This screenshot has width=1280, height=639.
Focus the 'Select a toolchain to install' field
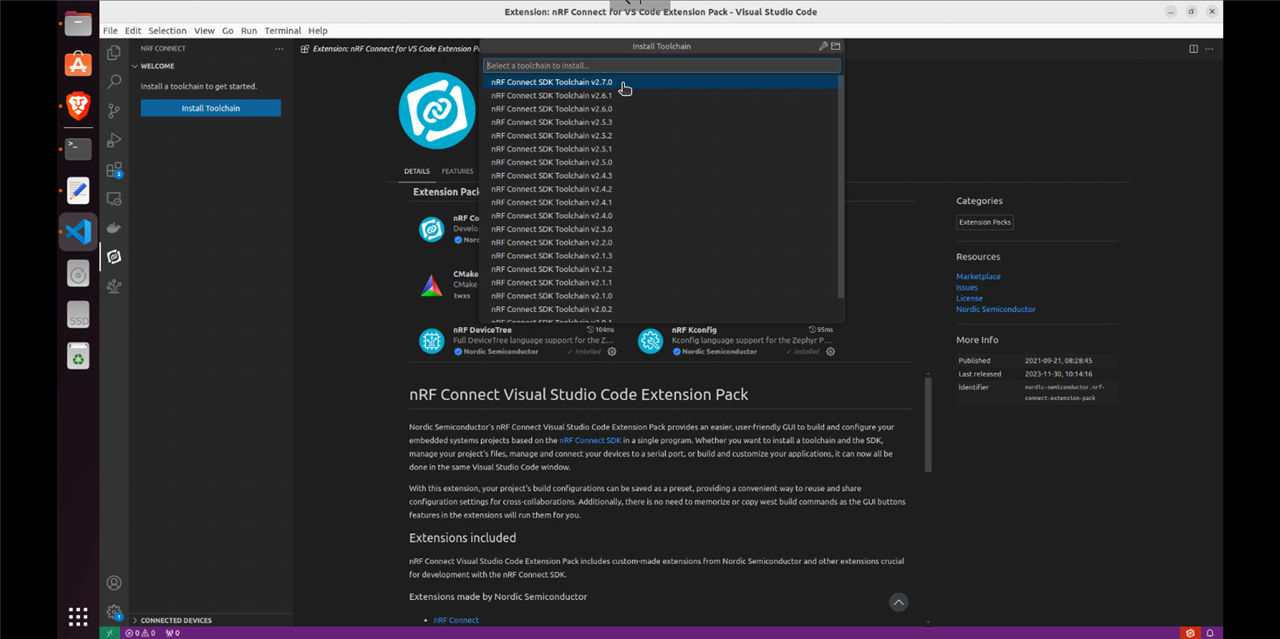[662, 65]
